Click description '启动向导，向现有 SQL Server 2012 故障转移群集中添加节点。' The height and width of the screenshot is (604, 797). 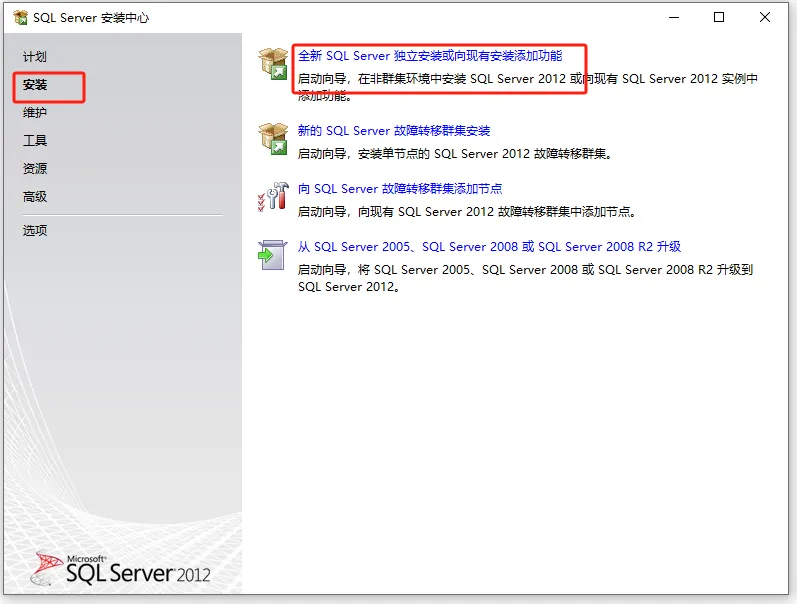[467, 212]
